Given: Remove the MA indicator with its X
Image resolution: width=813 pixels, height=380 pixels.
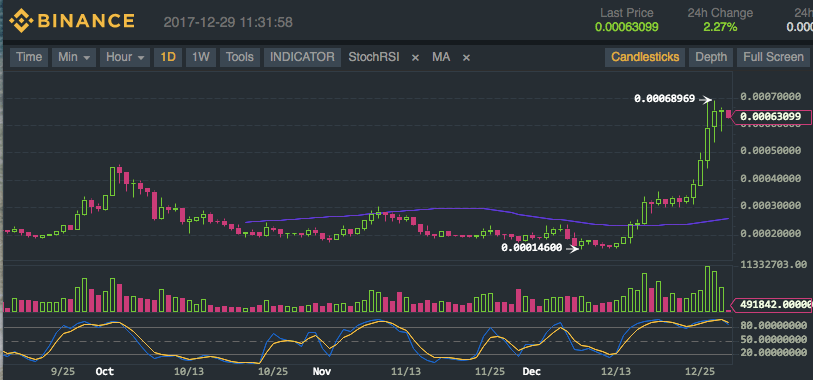Looking at the screenshot, I should (x=466, y=58).
